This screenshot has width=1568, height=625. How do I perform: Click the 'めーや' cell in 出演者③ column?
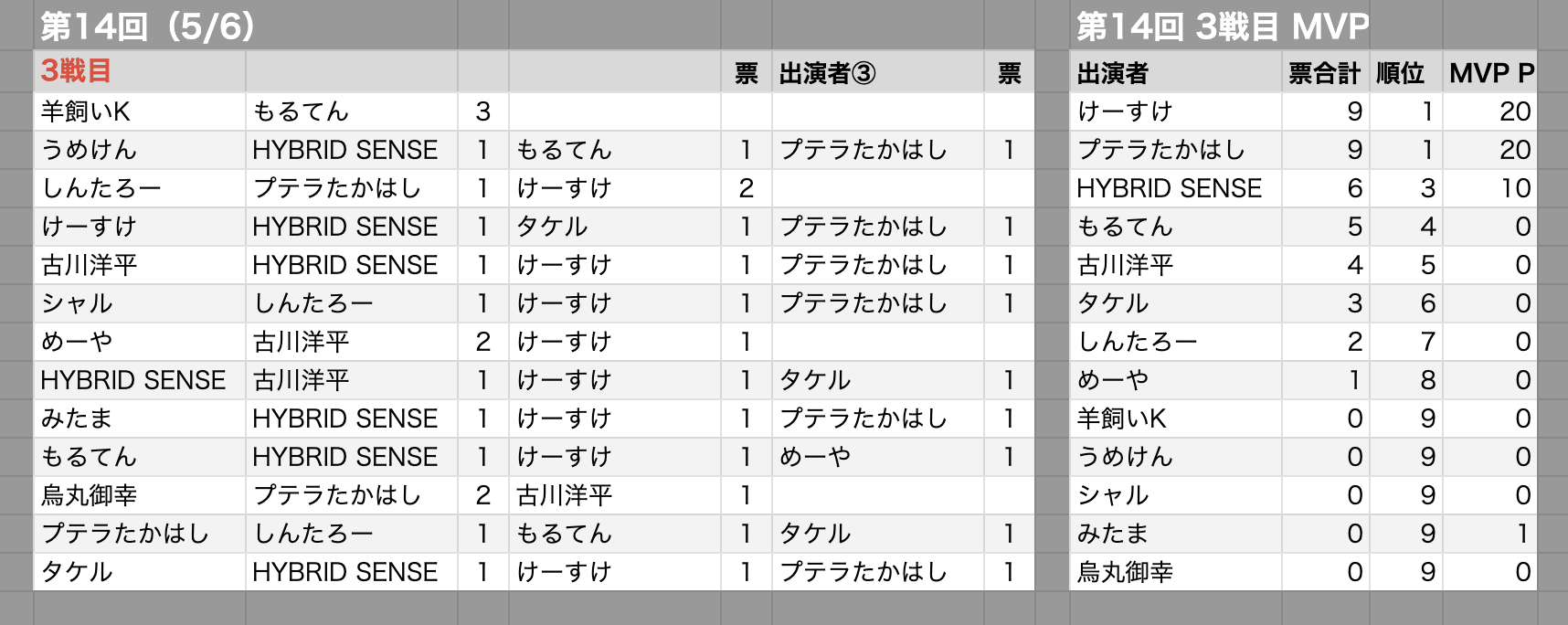(814, 457)
